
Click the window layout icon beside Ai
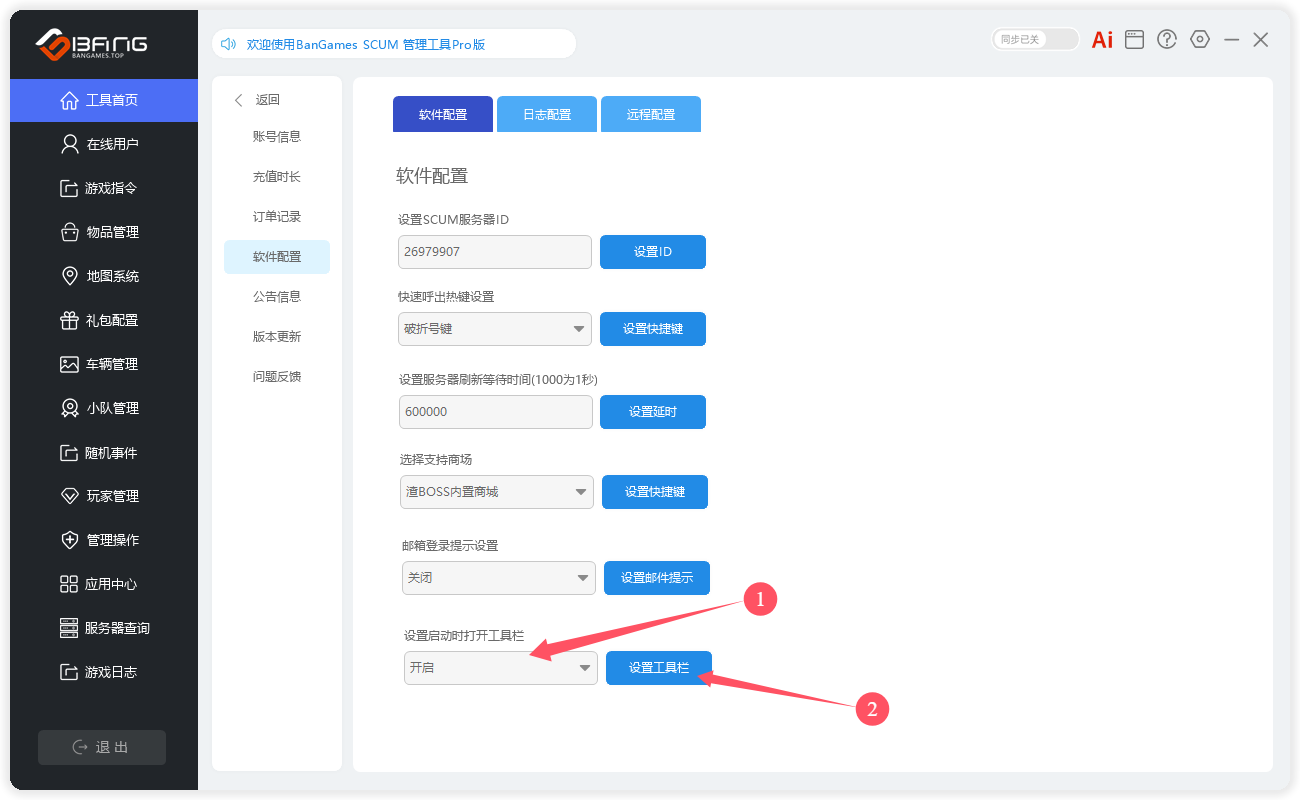(x=1134, y=39)
